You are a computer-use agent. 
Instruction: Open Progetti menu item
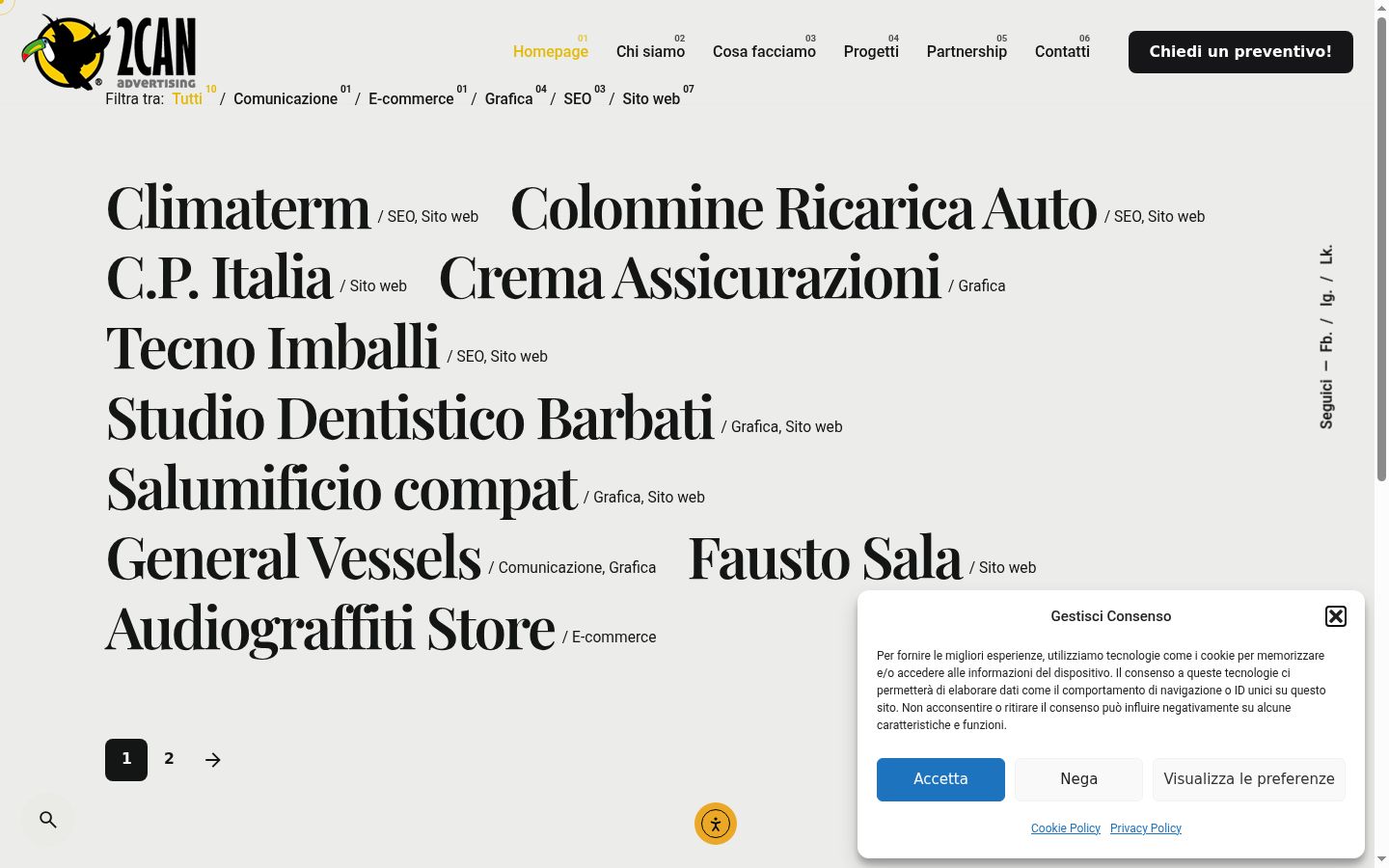click(x=871, y=51)
